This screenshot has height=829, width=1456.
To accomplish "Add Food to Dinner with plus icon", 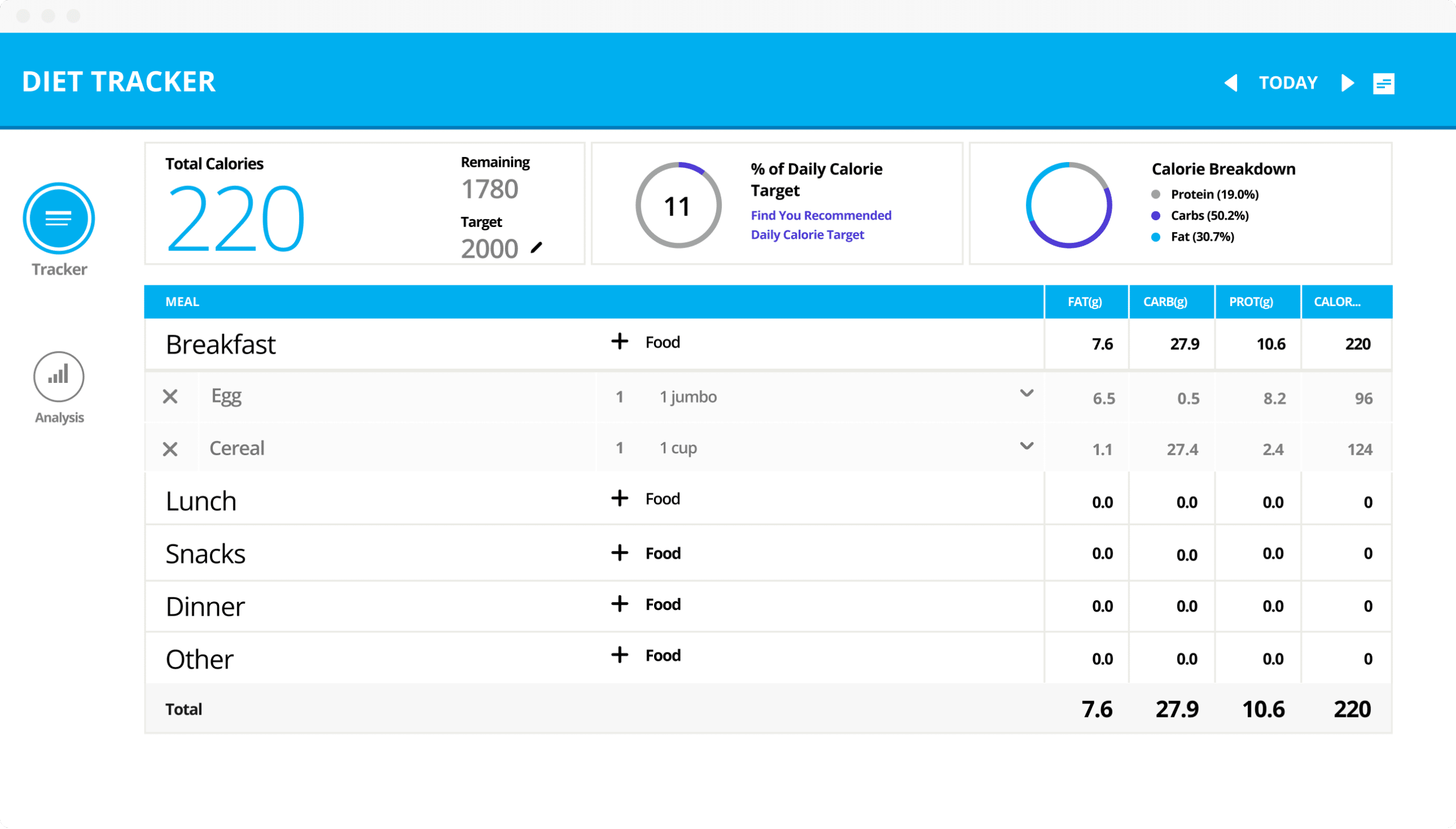I will click(x=619, y=604).
